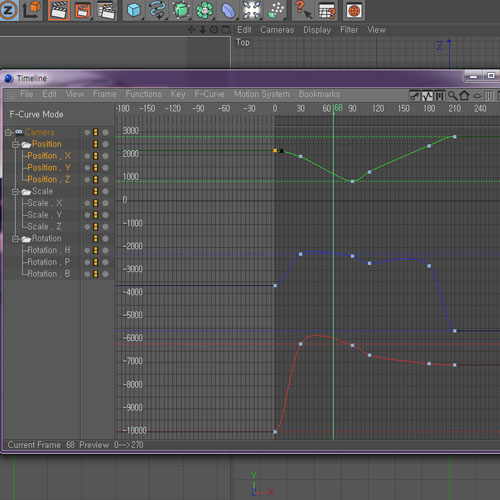Open the table help icon

(327, 10)
